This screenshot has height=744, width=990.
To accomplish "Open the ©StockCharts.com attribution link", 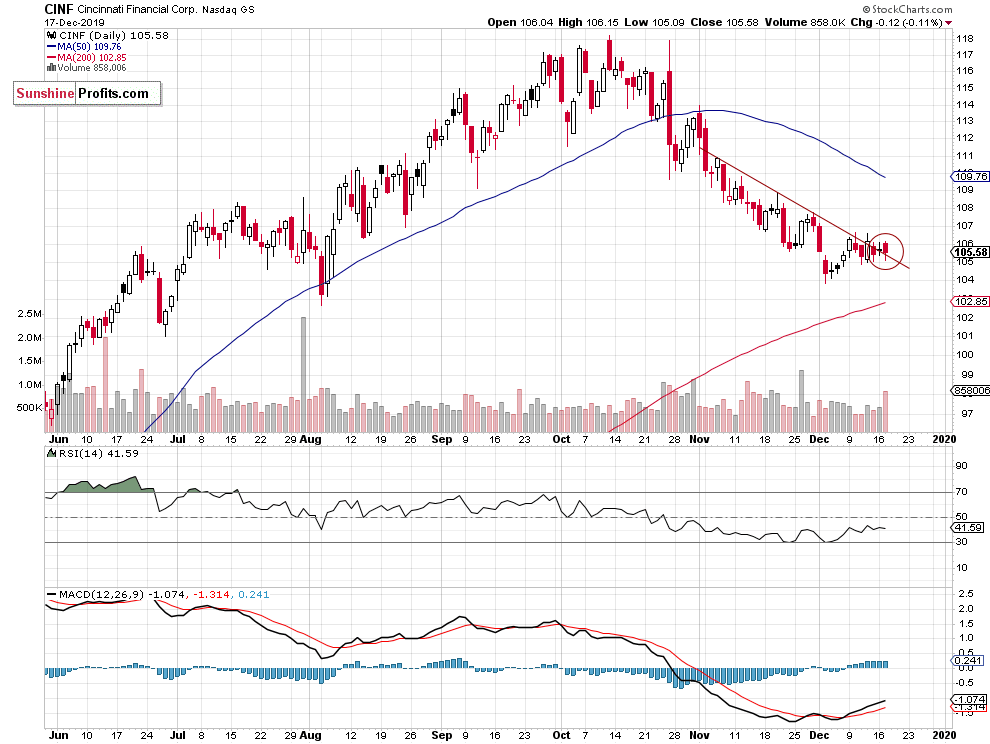I will click(x=907, y=9).
